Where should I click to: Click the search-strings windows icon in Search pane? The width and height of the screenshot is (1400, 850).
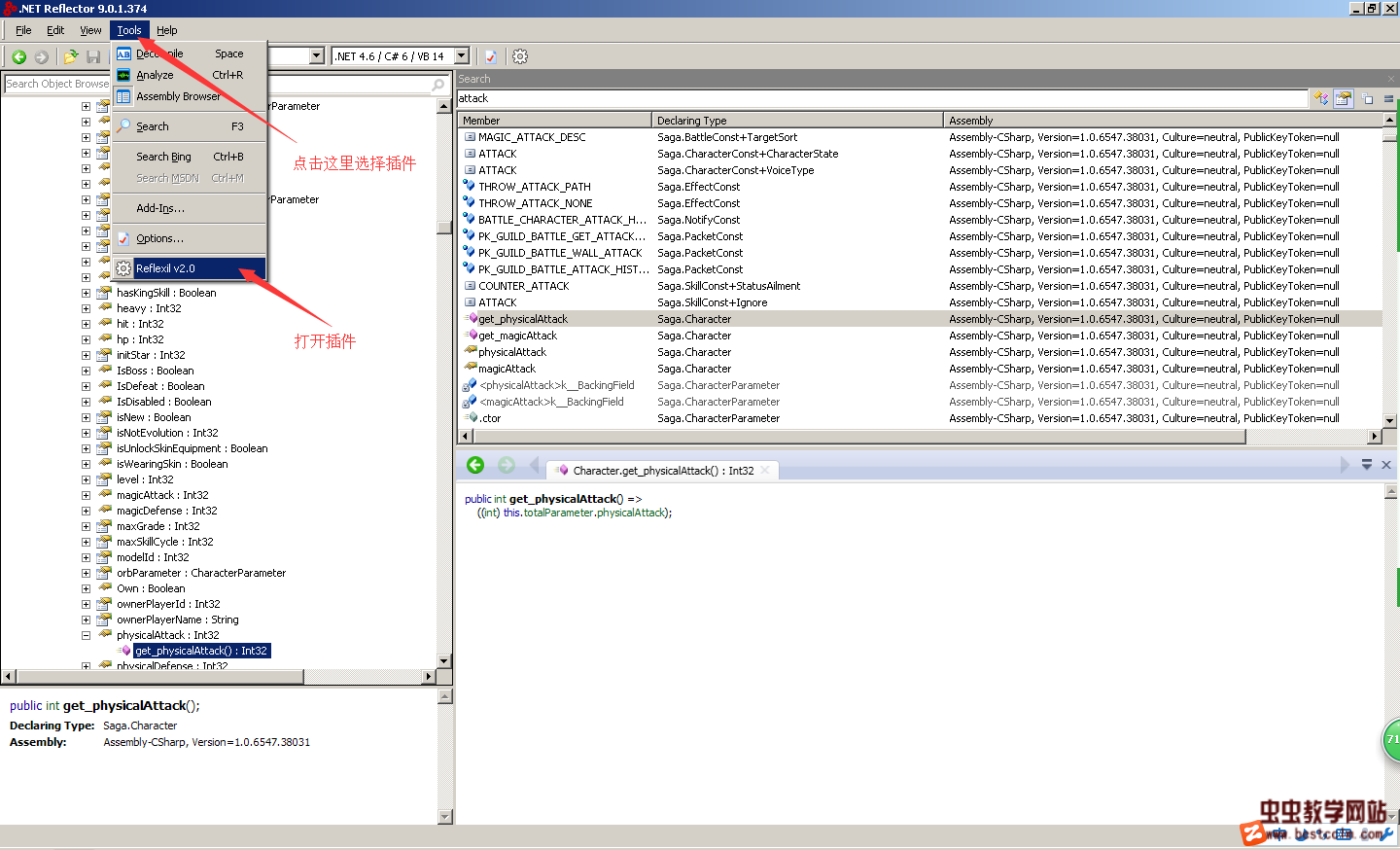point(1368,98)
